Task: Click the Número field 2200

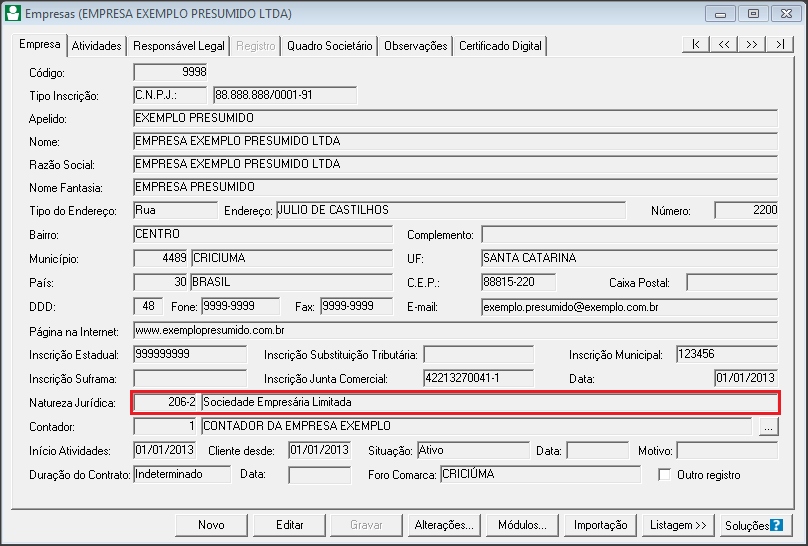Action: 746,210
